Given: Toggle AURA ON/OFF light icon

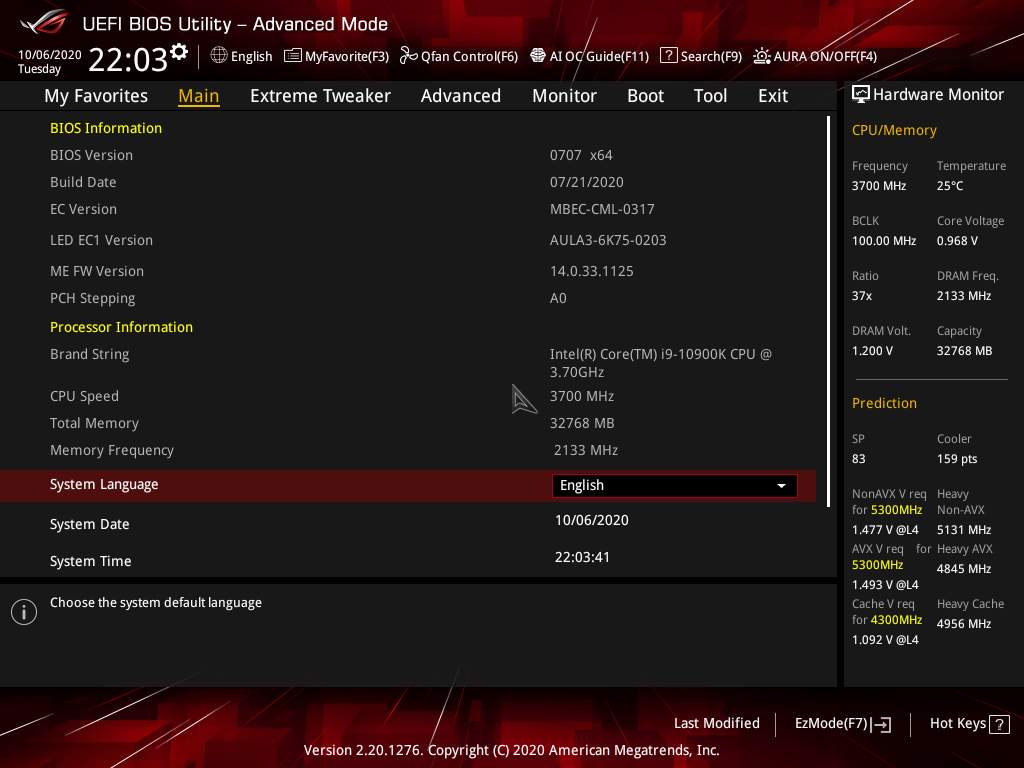Looking at the screenshot, I should click(761, 56).
